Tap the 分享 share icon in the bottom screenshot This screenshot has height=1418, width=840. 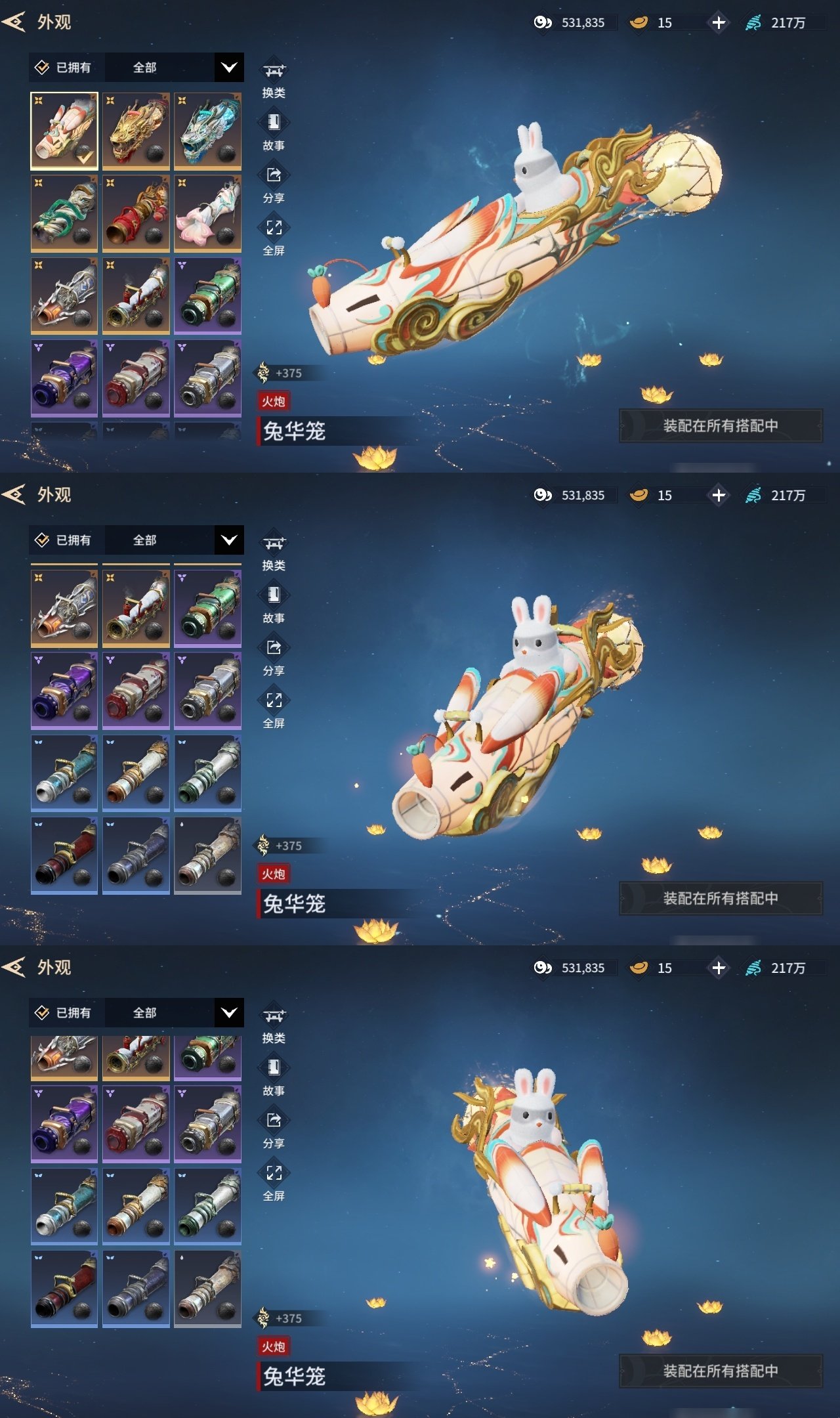click(274, 1120)
